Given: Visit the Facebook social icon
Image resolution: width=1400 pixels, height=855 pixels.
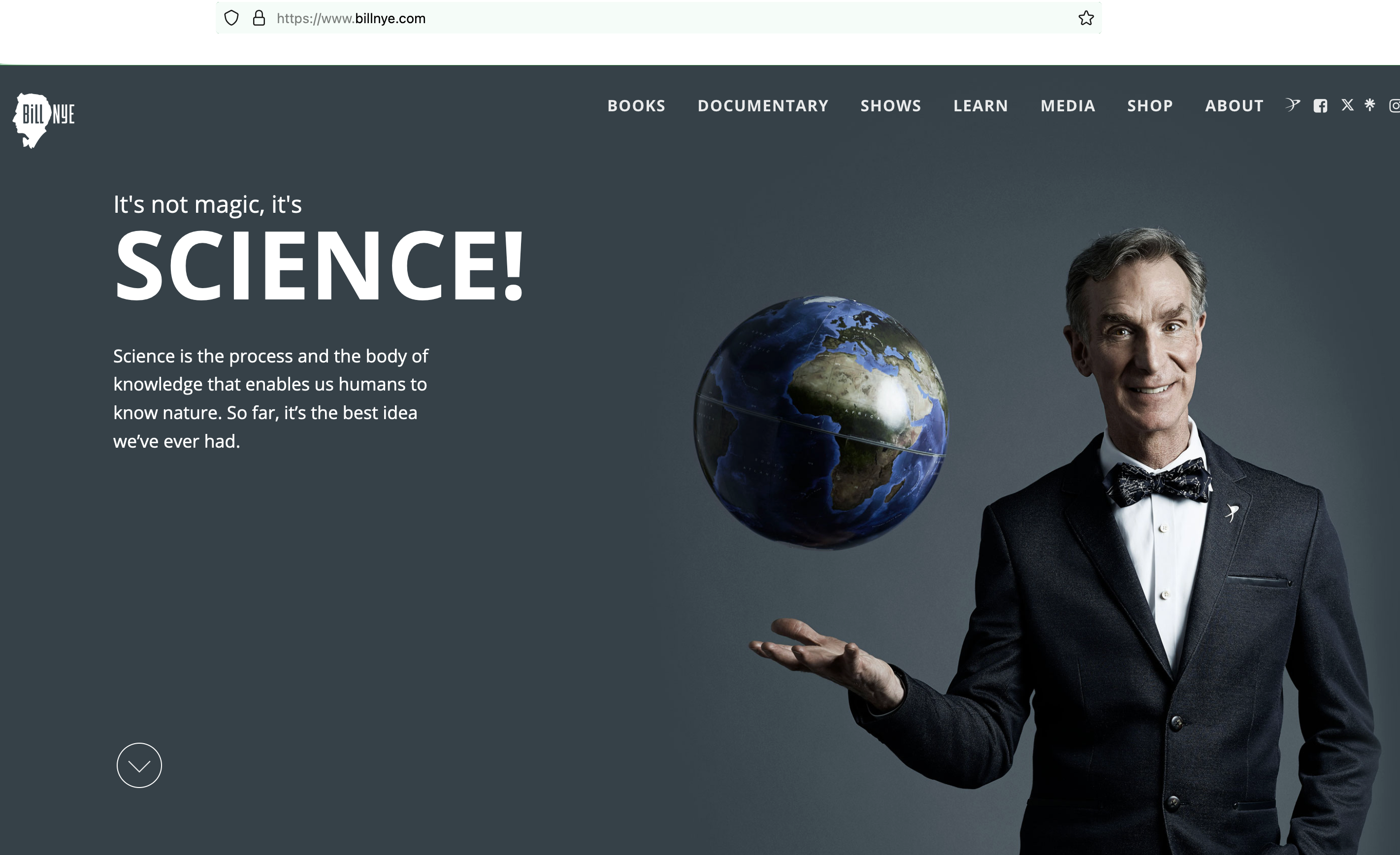Looking at the screenshot, I should (1320, 106).
